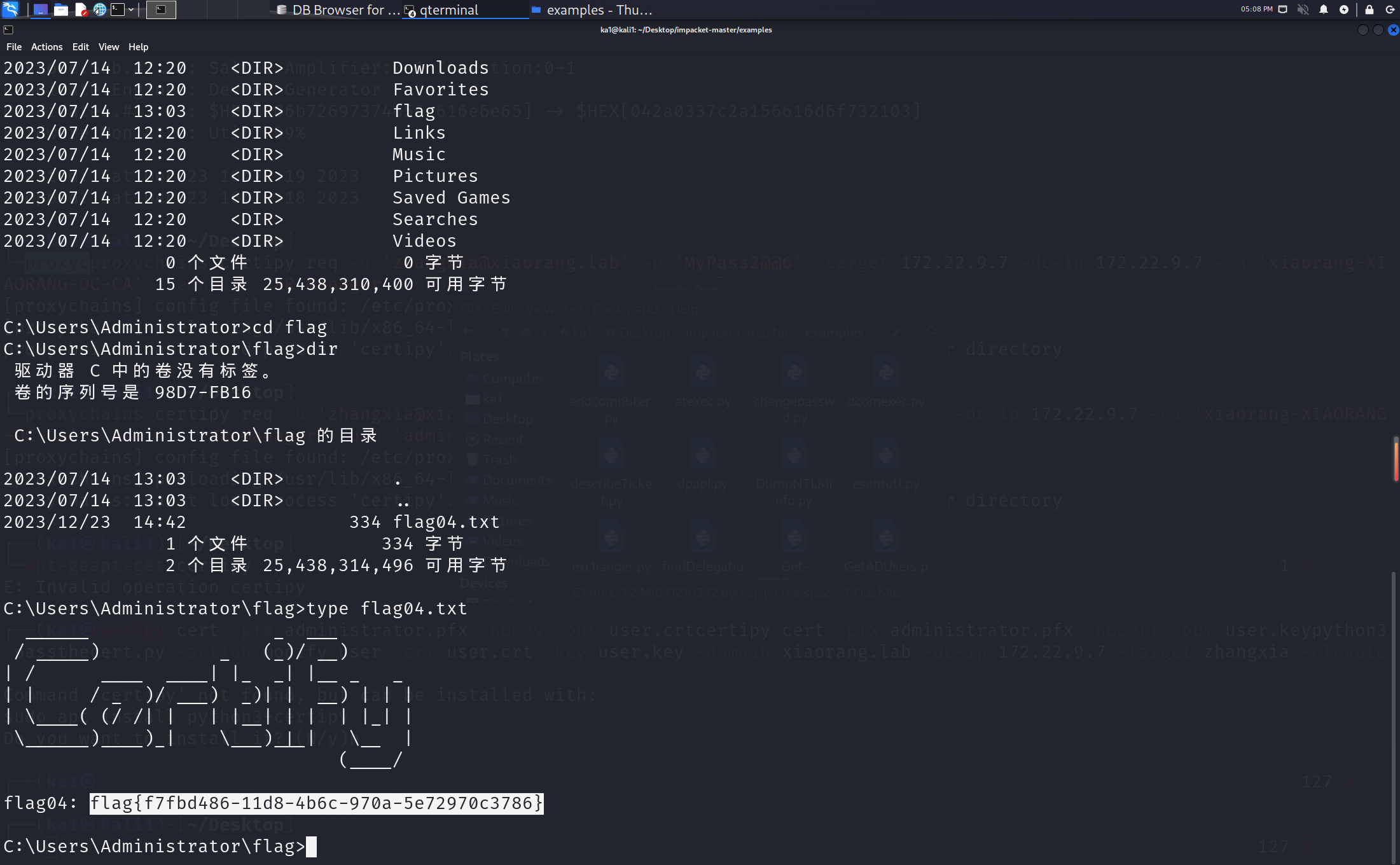The image size is (1400, 865).
Task: Open the file manager launcher in panel
Action: [x=61, y=10]
